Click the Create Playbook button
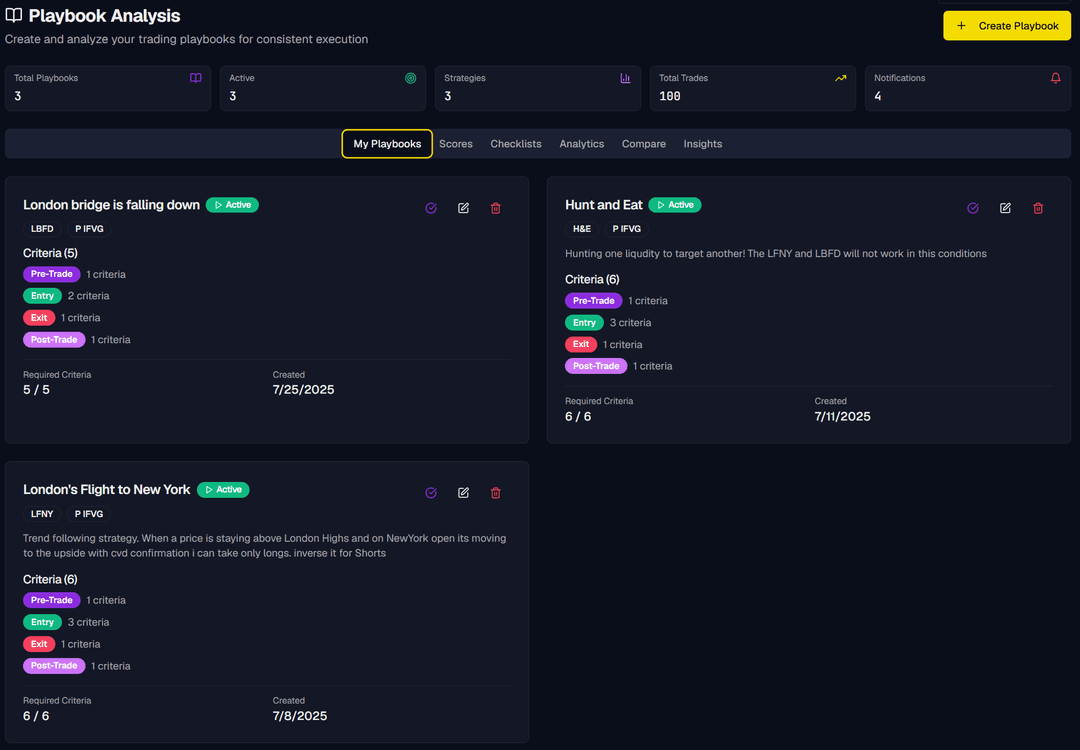The height and width of the screenshot is (750, 1080). click(x=1006, y=25)
